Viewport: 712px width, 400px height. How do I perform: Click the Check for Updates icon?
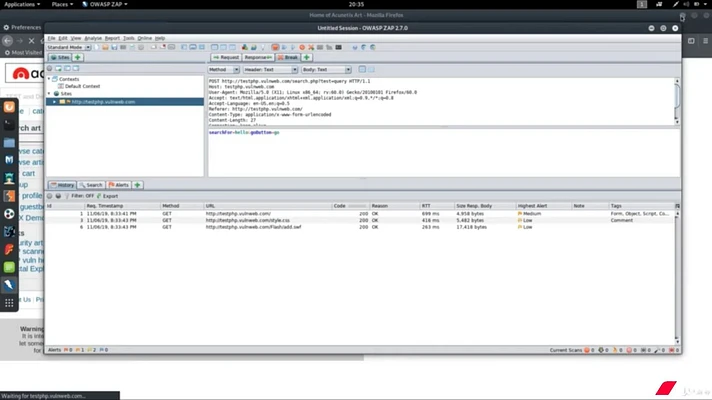coord(253,47)
